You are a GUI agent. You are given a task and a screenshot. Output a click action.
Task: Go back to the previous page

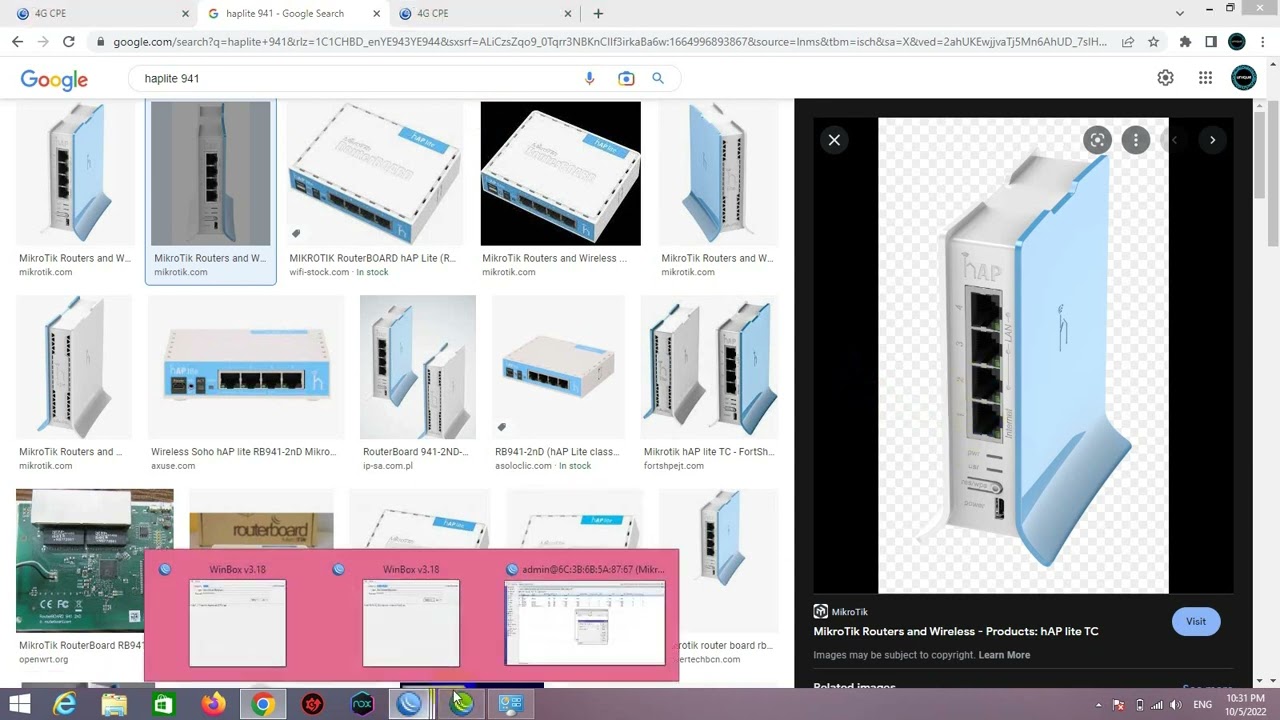tap(17, 42)
